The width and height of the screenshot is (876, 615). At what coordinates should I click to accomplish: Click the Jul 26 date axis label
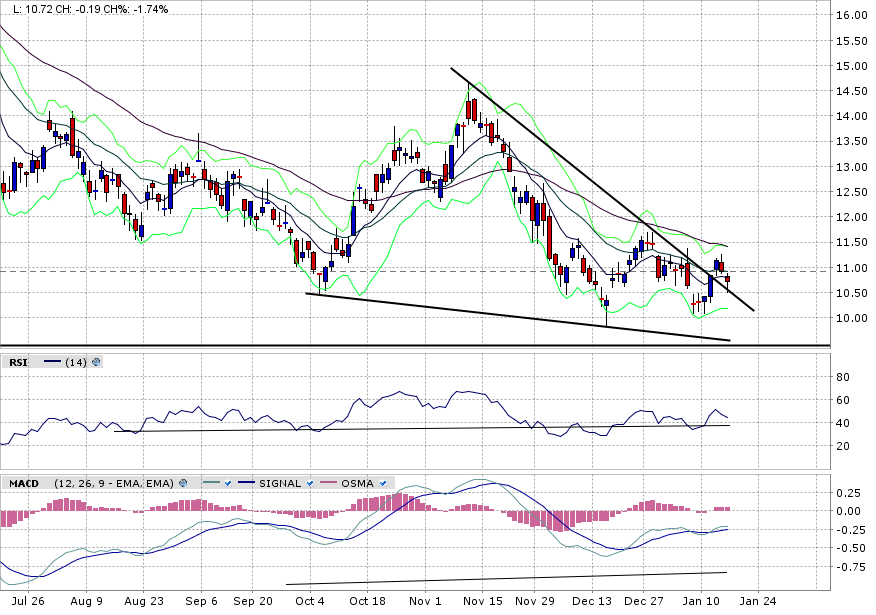click(28, 602)
